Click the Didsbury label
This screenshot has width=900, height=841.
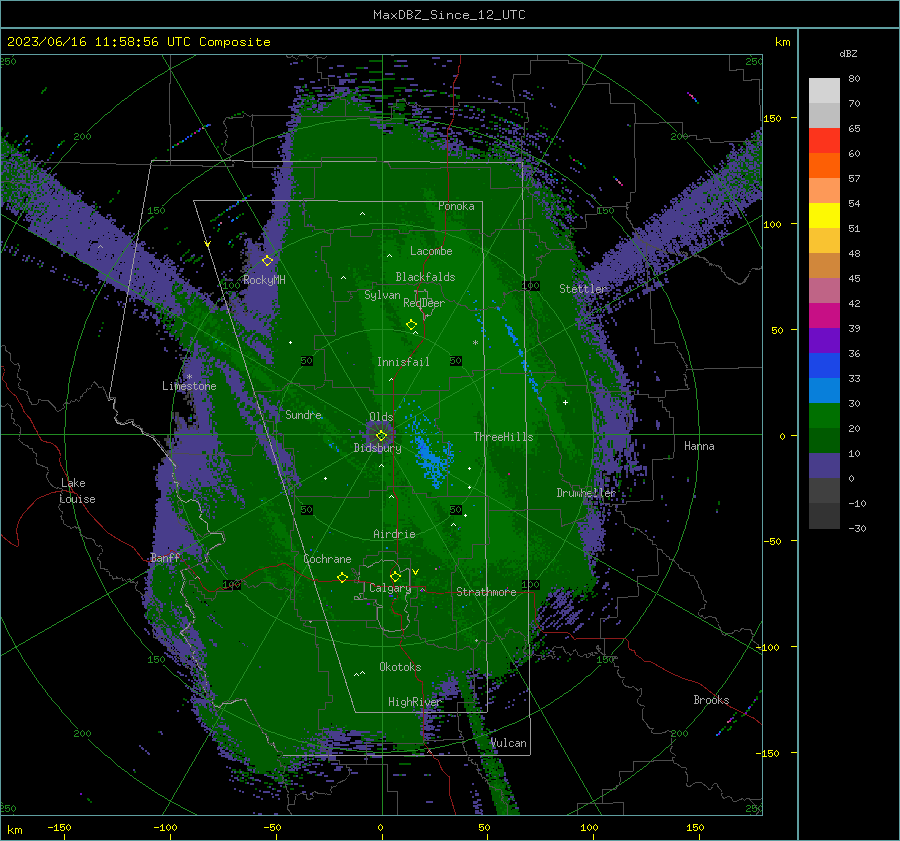[377, 448]
